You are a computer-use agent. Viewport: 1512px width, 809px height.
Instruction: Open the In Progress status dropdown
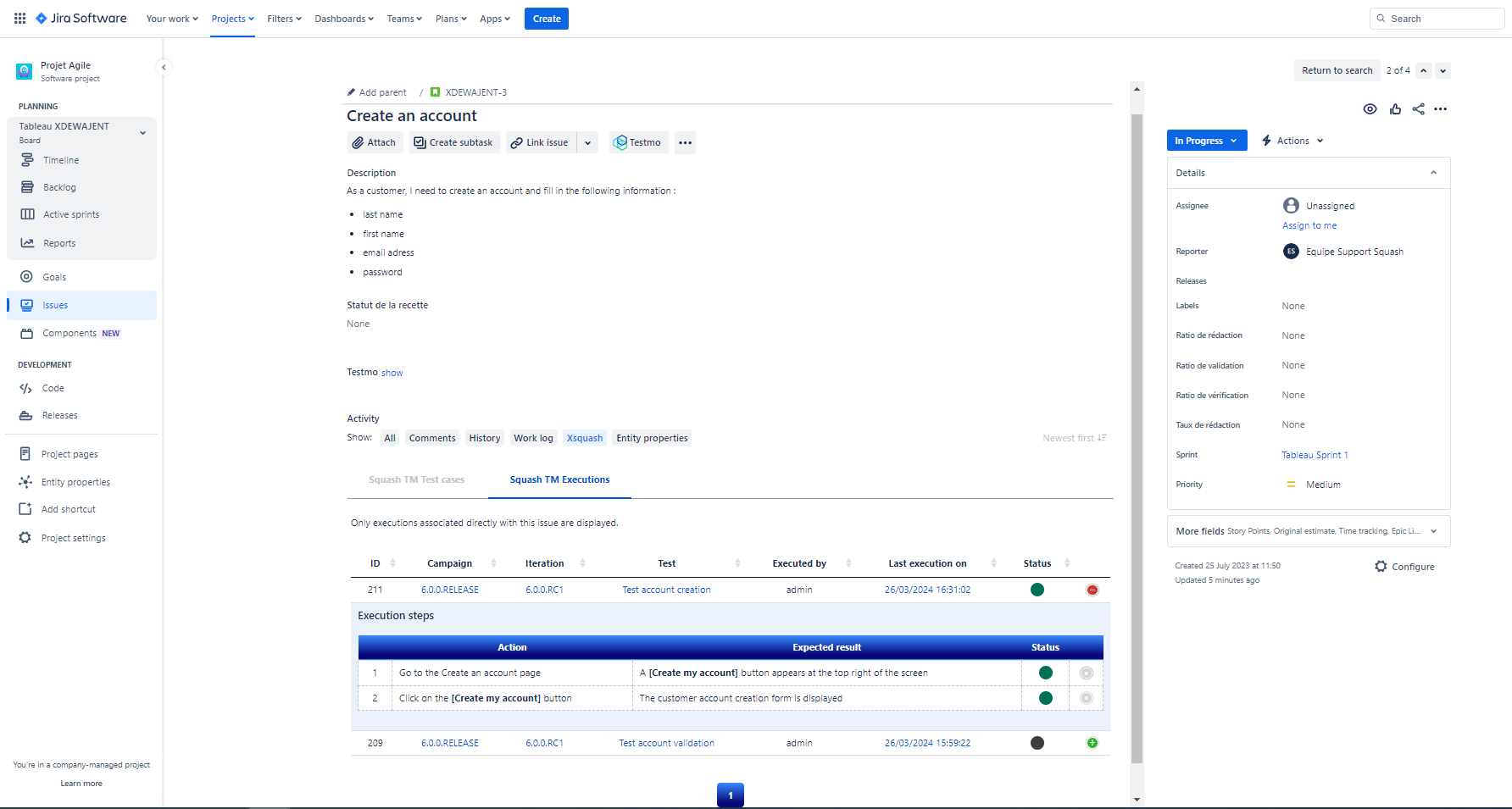click(1206, 141)
